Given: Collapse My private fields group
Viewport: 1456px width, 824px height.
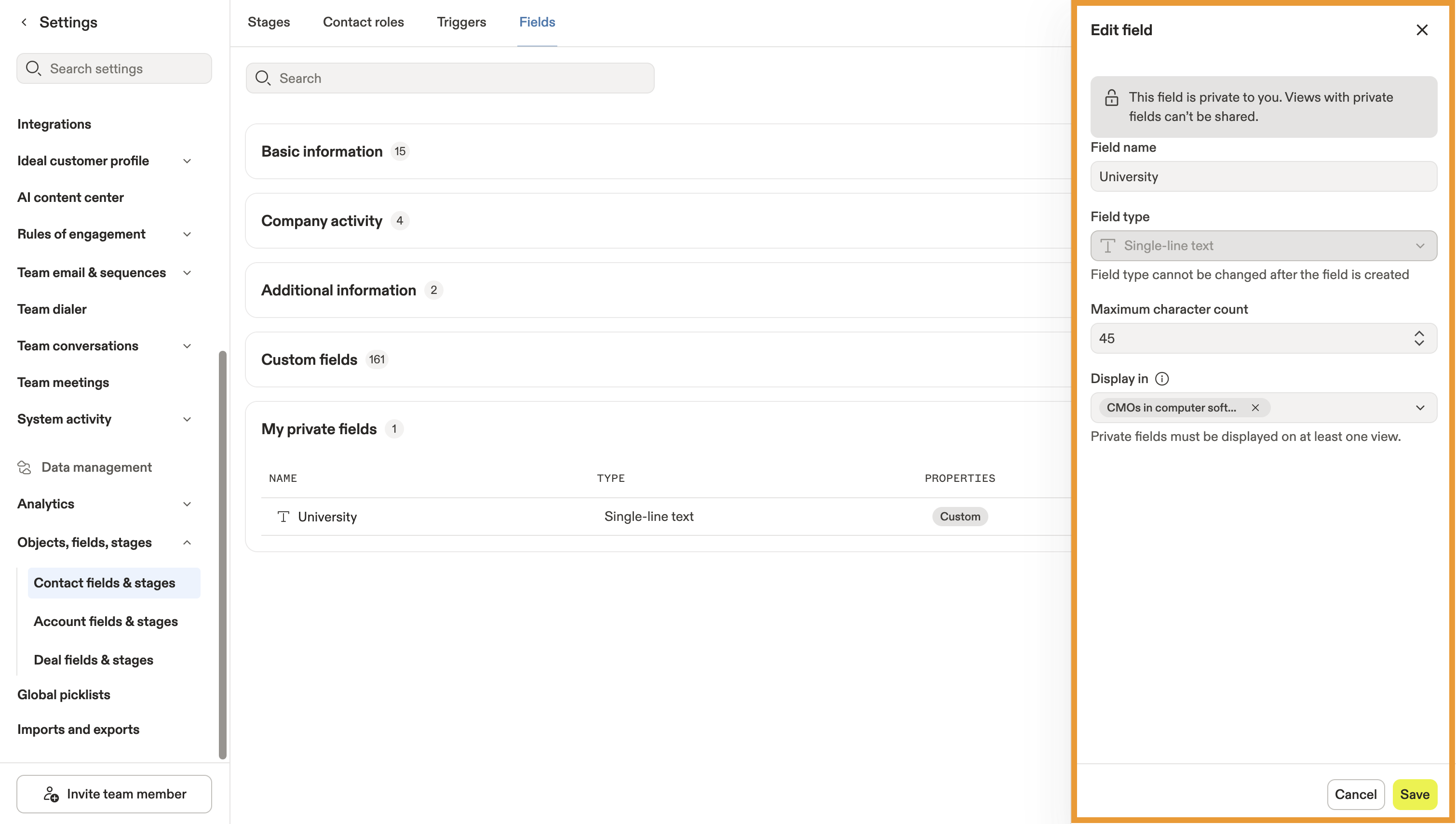Looking at the screenshot, I should click(x=319, y=429).
